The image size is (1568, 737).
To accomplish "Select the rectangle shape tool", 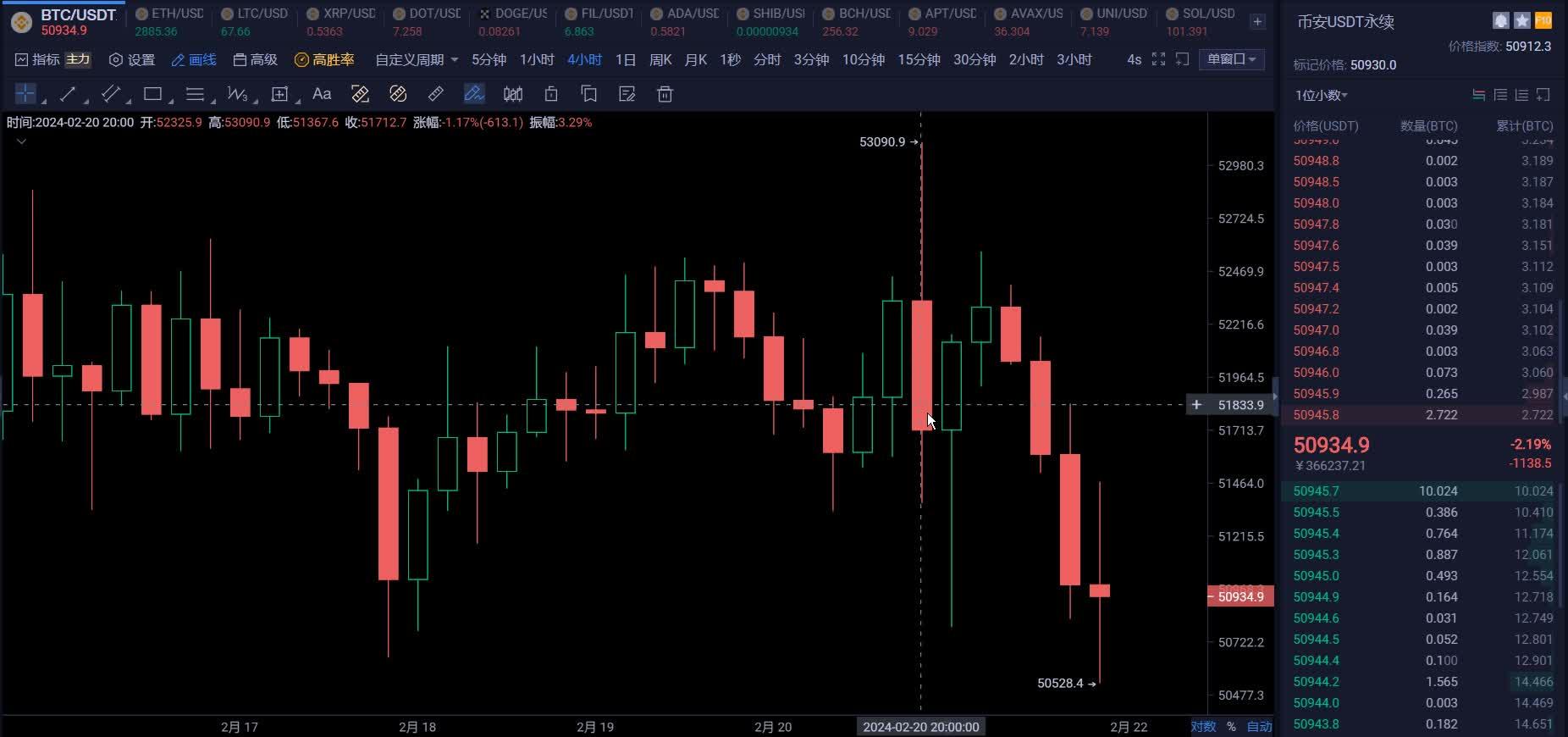I will [x=152, y=93].
